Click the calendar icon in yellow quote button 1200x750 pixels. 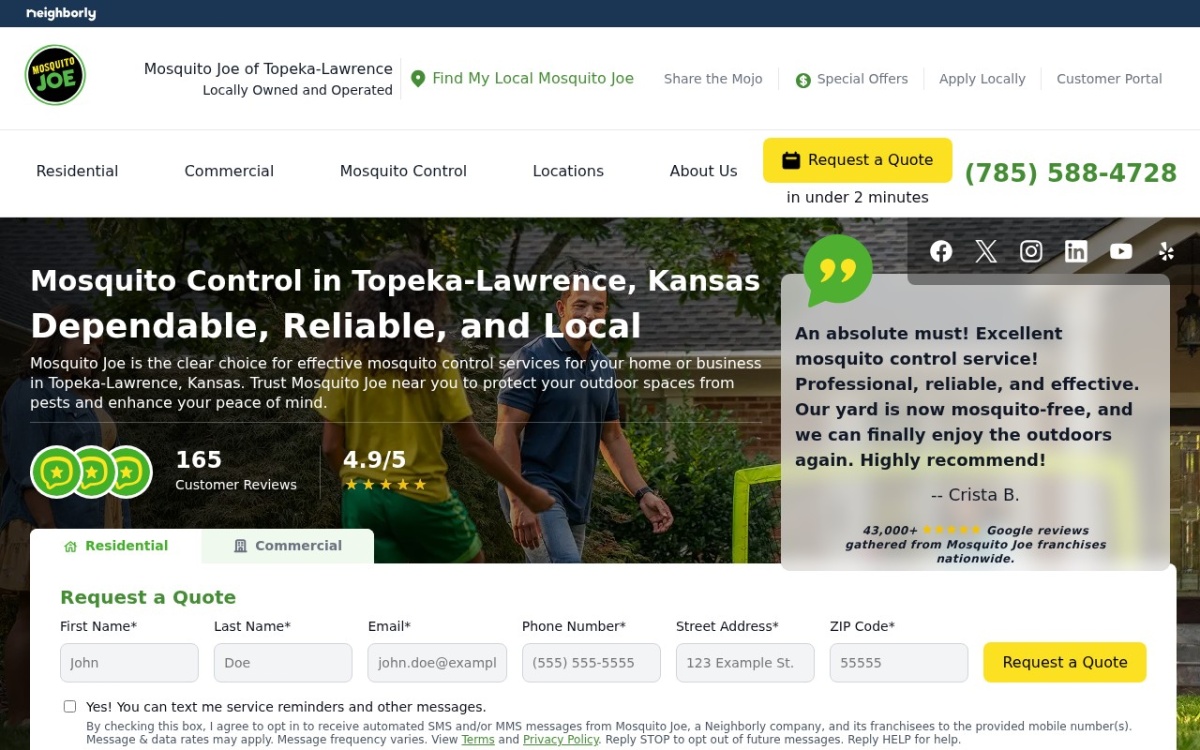pos(791,160)
